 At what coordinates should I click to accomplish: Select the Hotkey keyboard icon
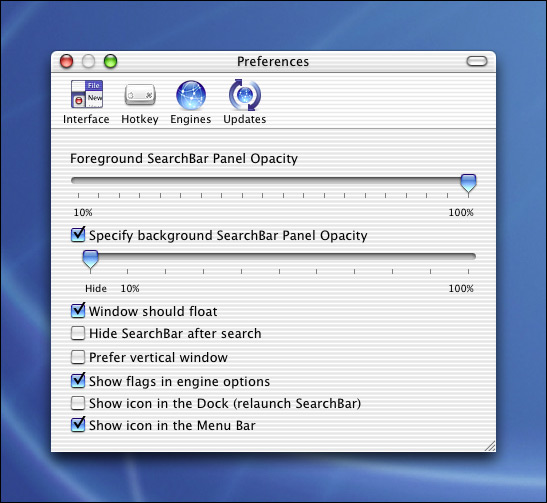140,94
